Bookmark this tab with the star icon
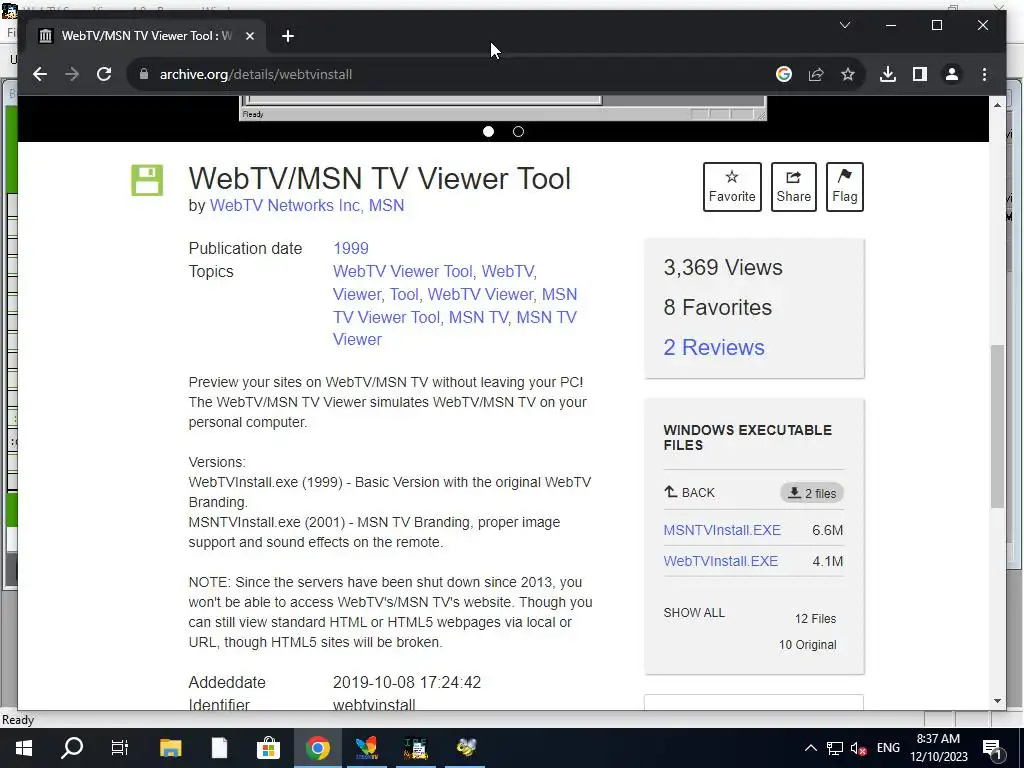 coord(848,74)
